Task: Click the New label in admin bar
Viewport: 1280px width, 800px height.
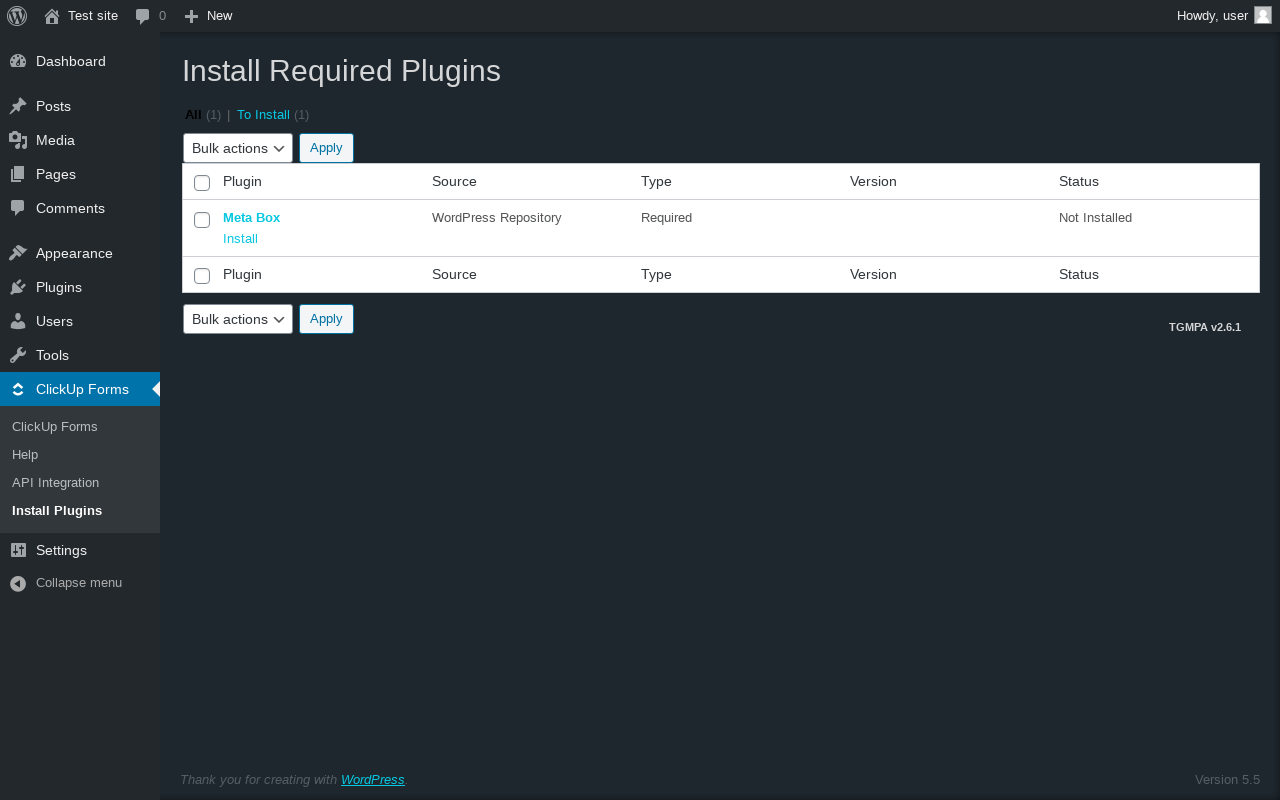Action: (x=219, y=16)
